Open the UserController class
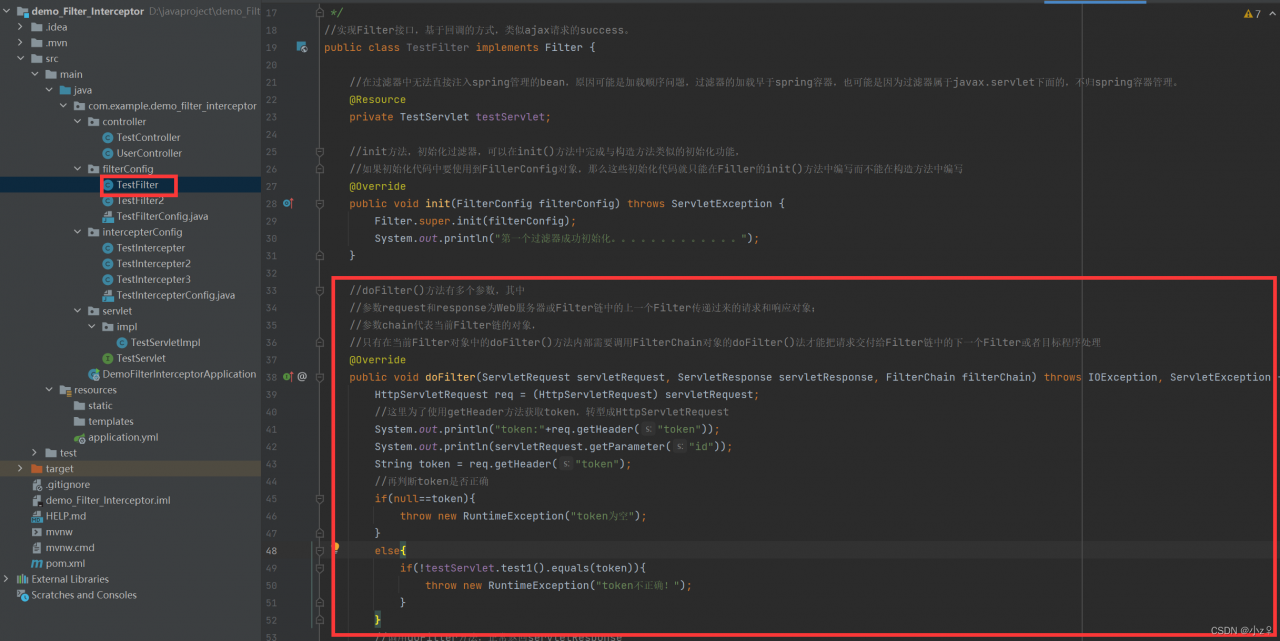The width and height of the screenshot is (1280, 641). pos(149,153)
